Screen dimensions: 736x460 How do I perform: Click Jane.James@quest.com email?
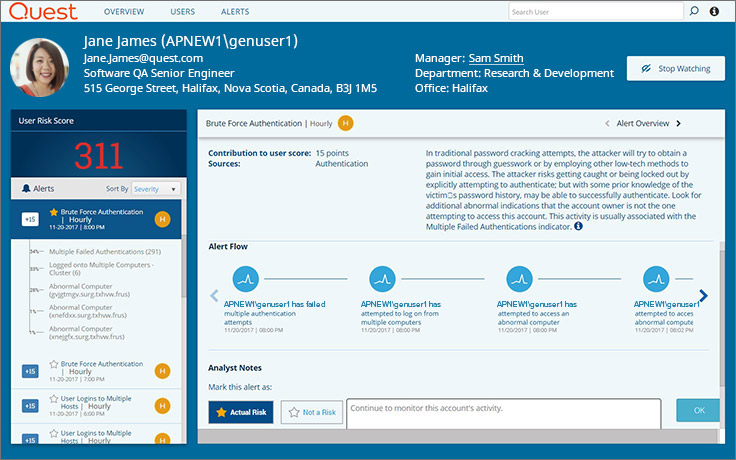click(143, 58)
